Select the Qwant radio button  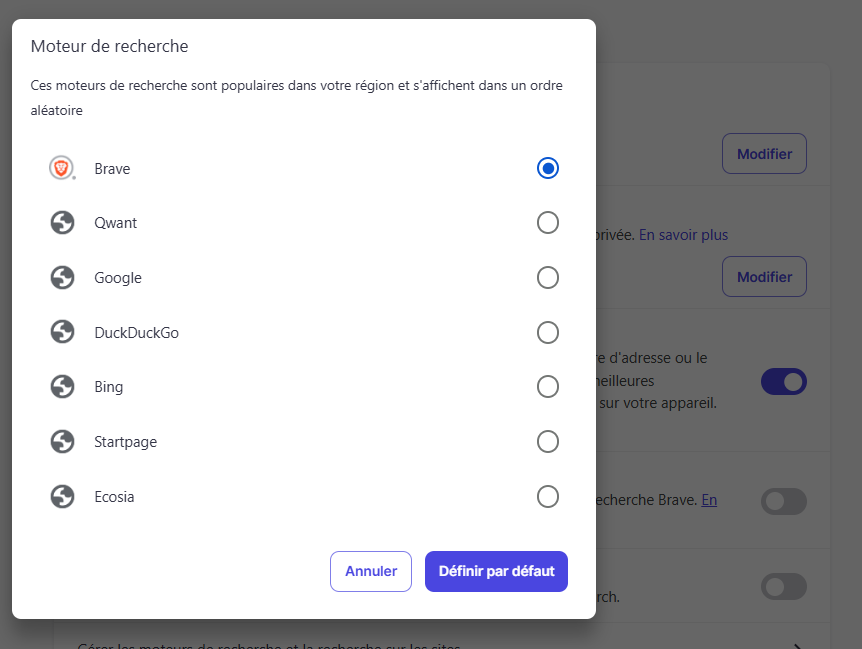548,223
